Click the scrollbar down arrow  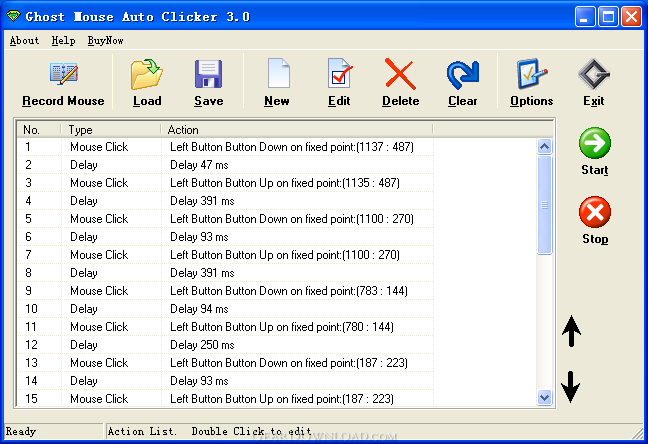pos(545,398)
